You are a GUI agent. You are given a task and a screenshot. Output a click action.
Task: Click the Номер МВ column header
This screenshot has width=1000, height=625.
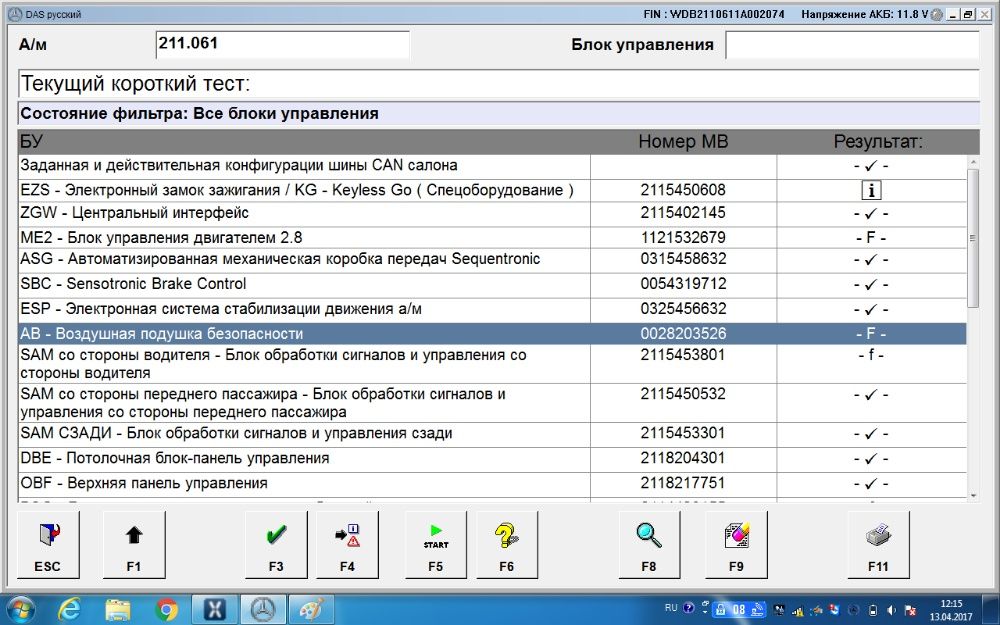point(683,142)
